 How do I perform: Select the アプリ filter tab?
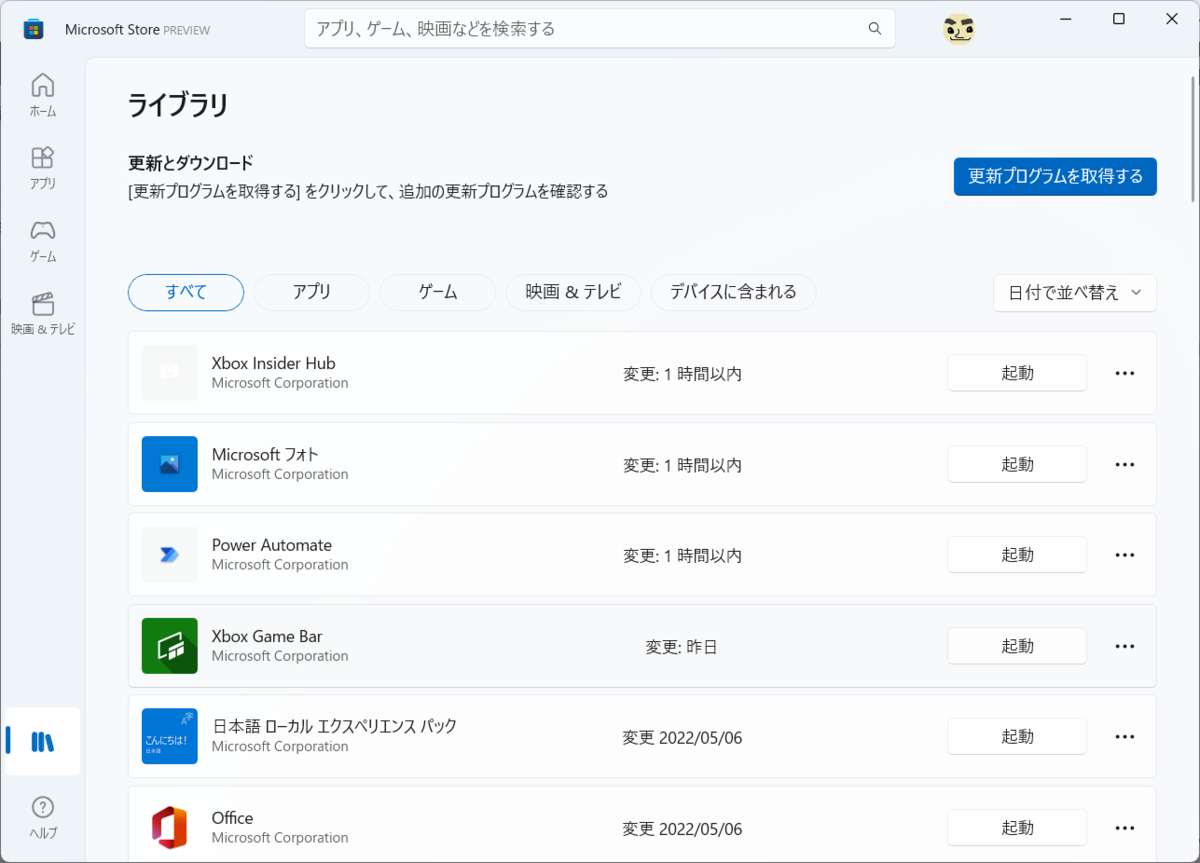pos(312,292)
